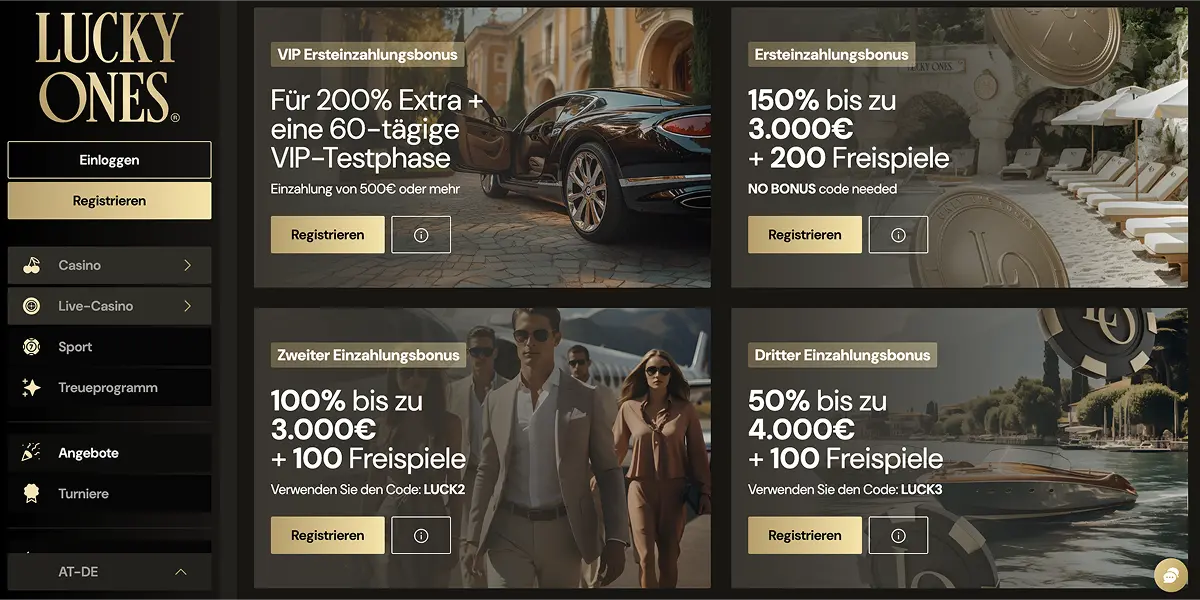1200x600 pixels.
Task: Open the Turniere menu item
Action: [x=110, y=494]
